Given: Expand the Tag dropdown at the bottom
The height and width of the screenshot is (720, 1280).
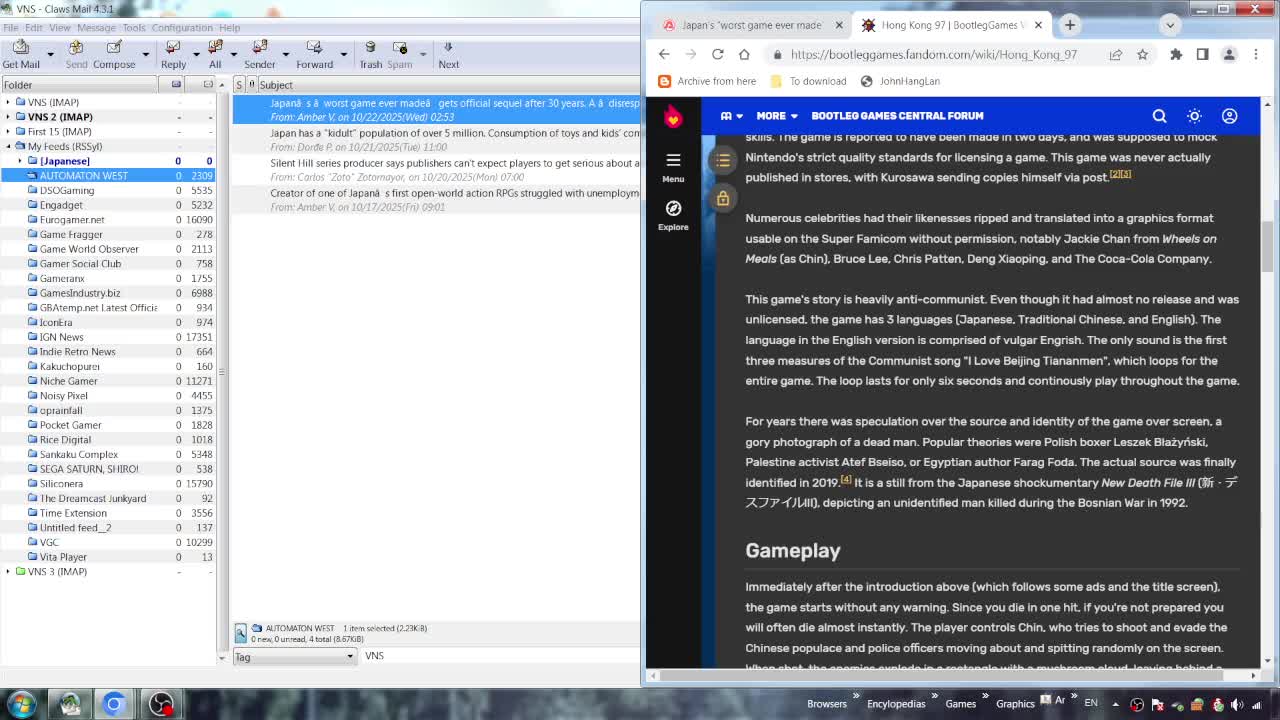Looking at the screenshot, I should [350, 655].
